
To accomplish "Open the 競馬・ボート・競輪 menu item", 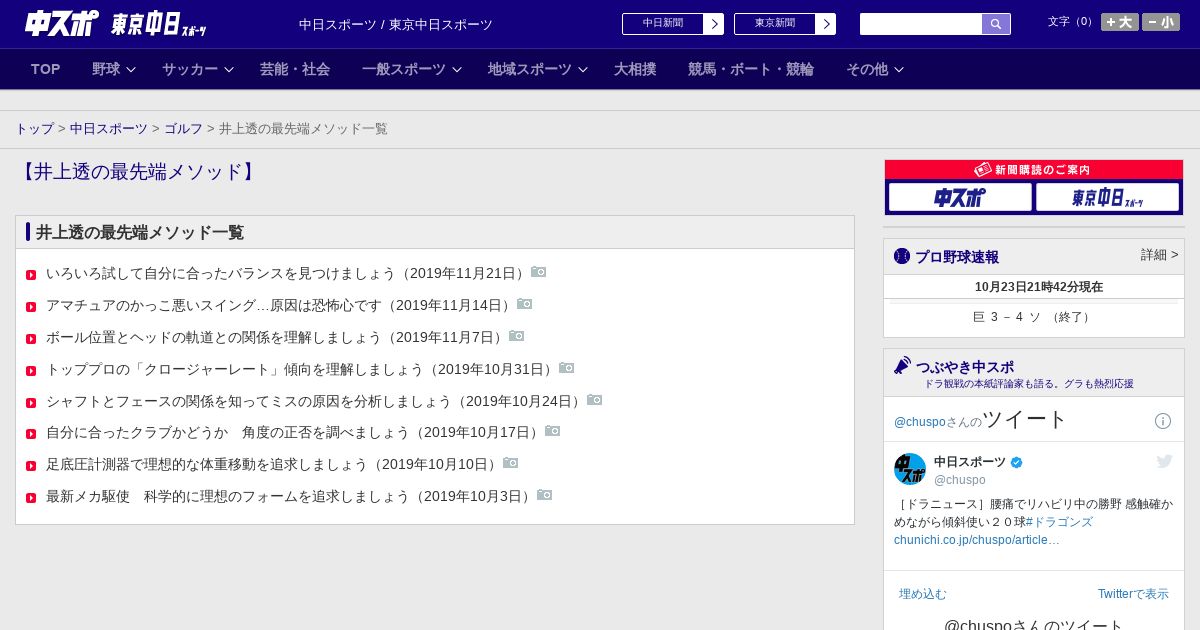I will [x=751, y=69].
